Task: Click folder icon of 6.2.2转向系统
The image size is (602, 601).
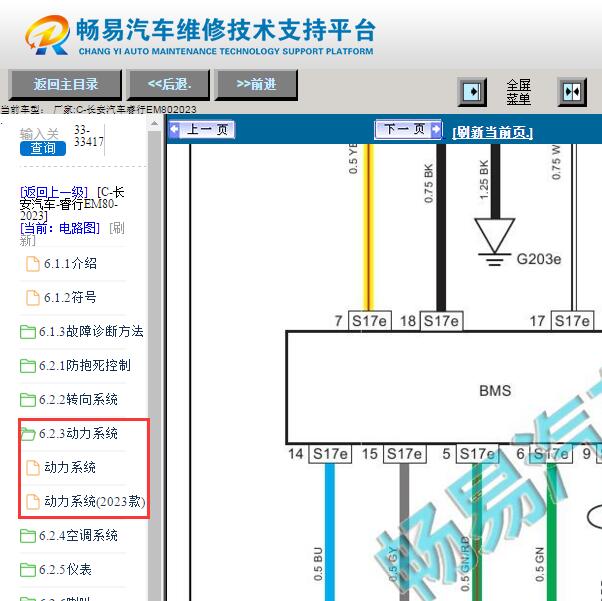Action: pyautogui.click(x=28, y=400)
